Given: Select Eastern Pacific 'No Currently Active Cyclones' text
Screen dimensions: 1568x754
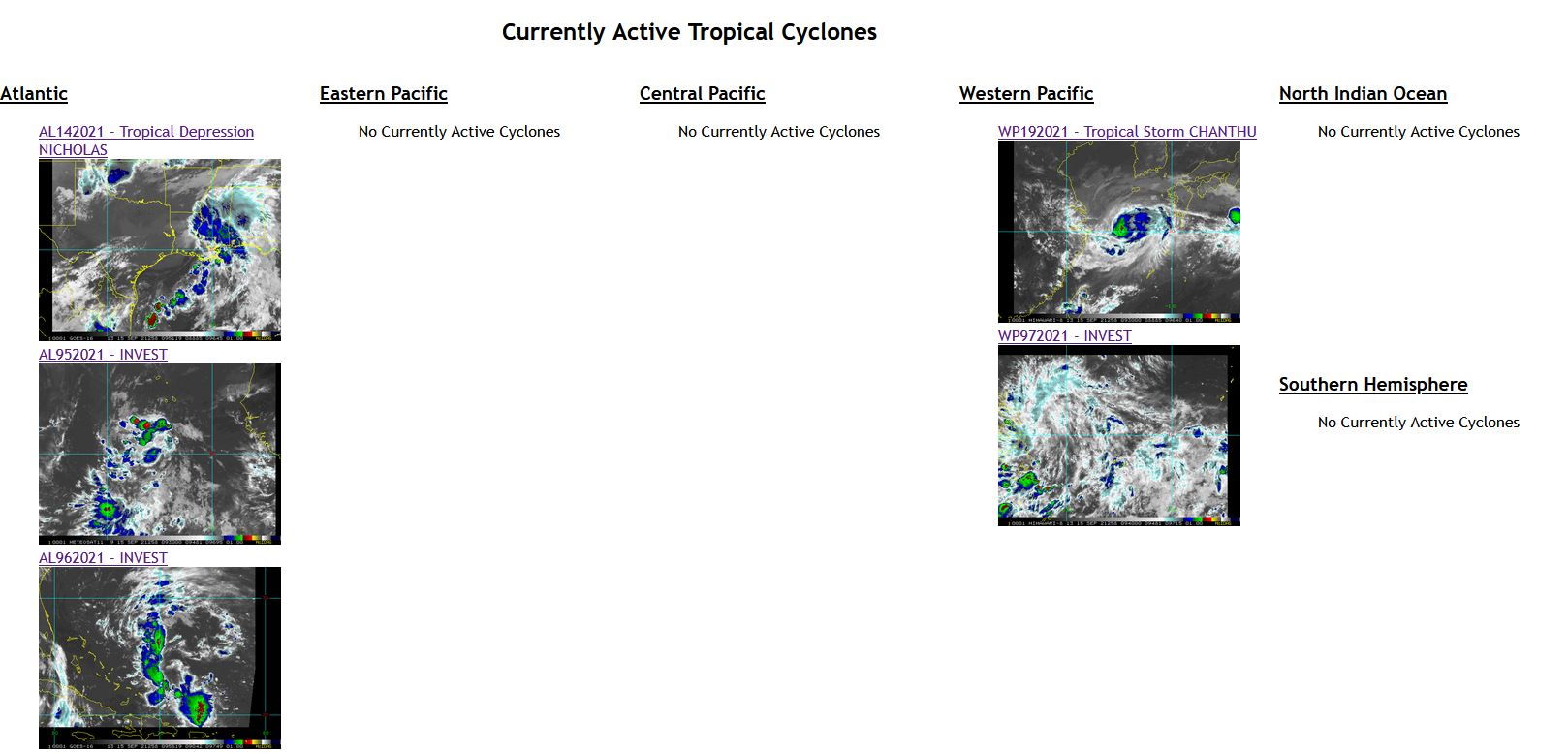Looking at the screenshot, I should click(459, 132).
